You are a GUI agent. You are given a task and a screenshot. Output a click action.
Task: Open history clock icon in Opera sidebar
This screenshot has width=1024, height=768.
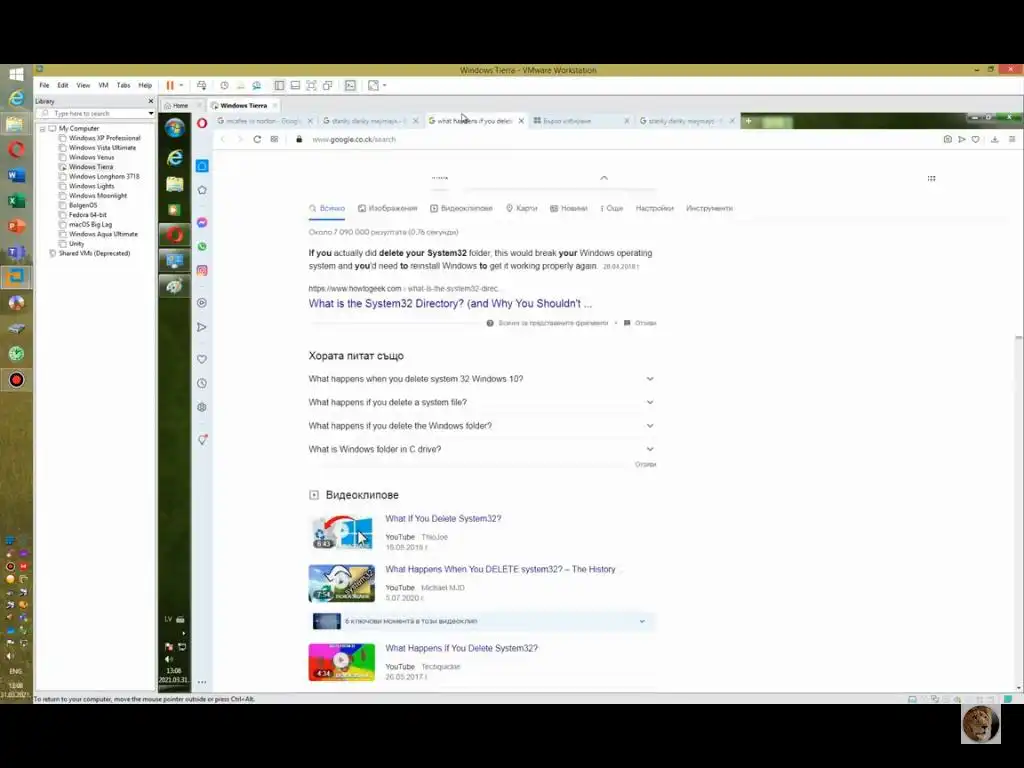coord(202,384)
